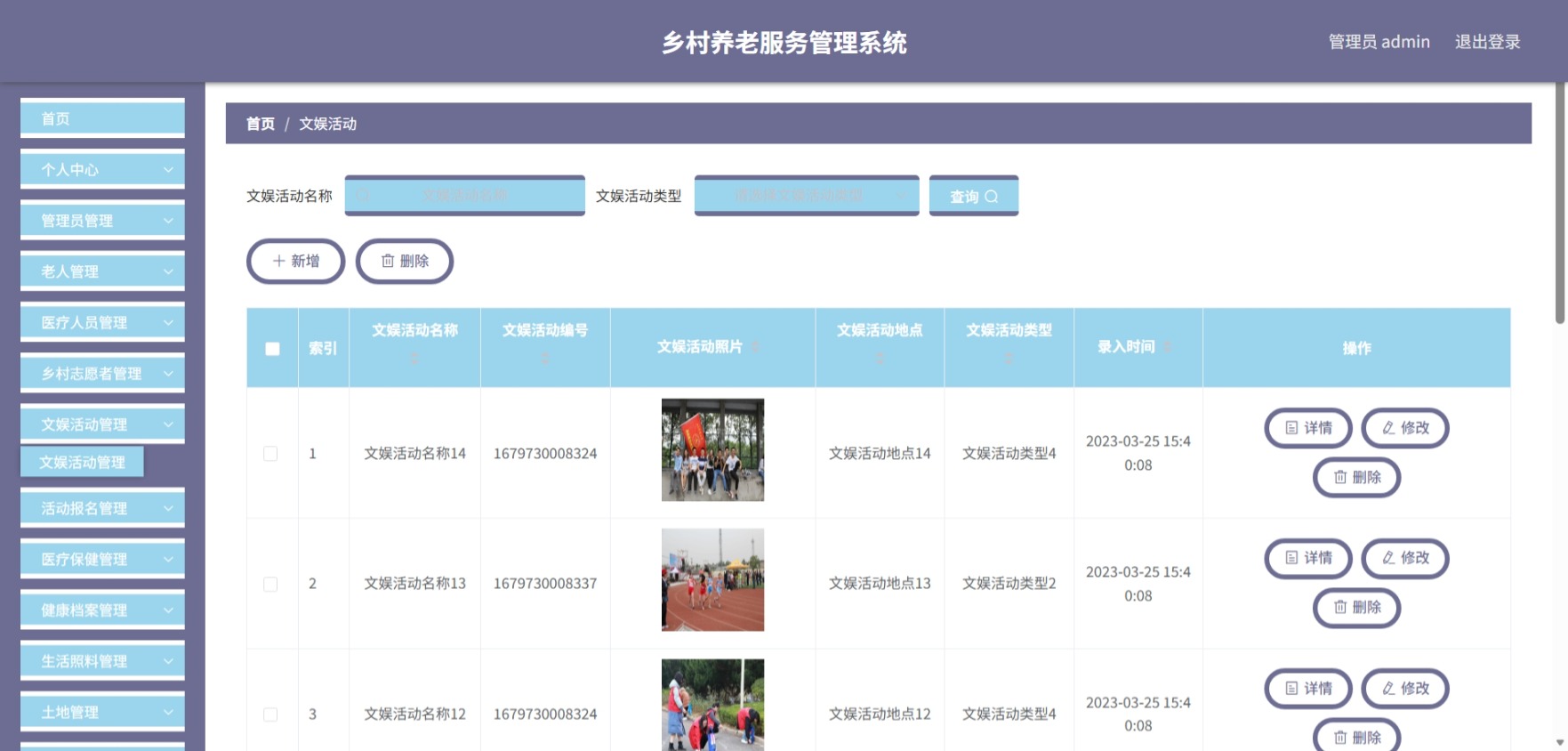The width and height of the screenshot is (1568, 751).
Task: Check the checkbox for row 2
Action: pos(270,584)
